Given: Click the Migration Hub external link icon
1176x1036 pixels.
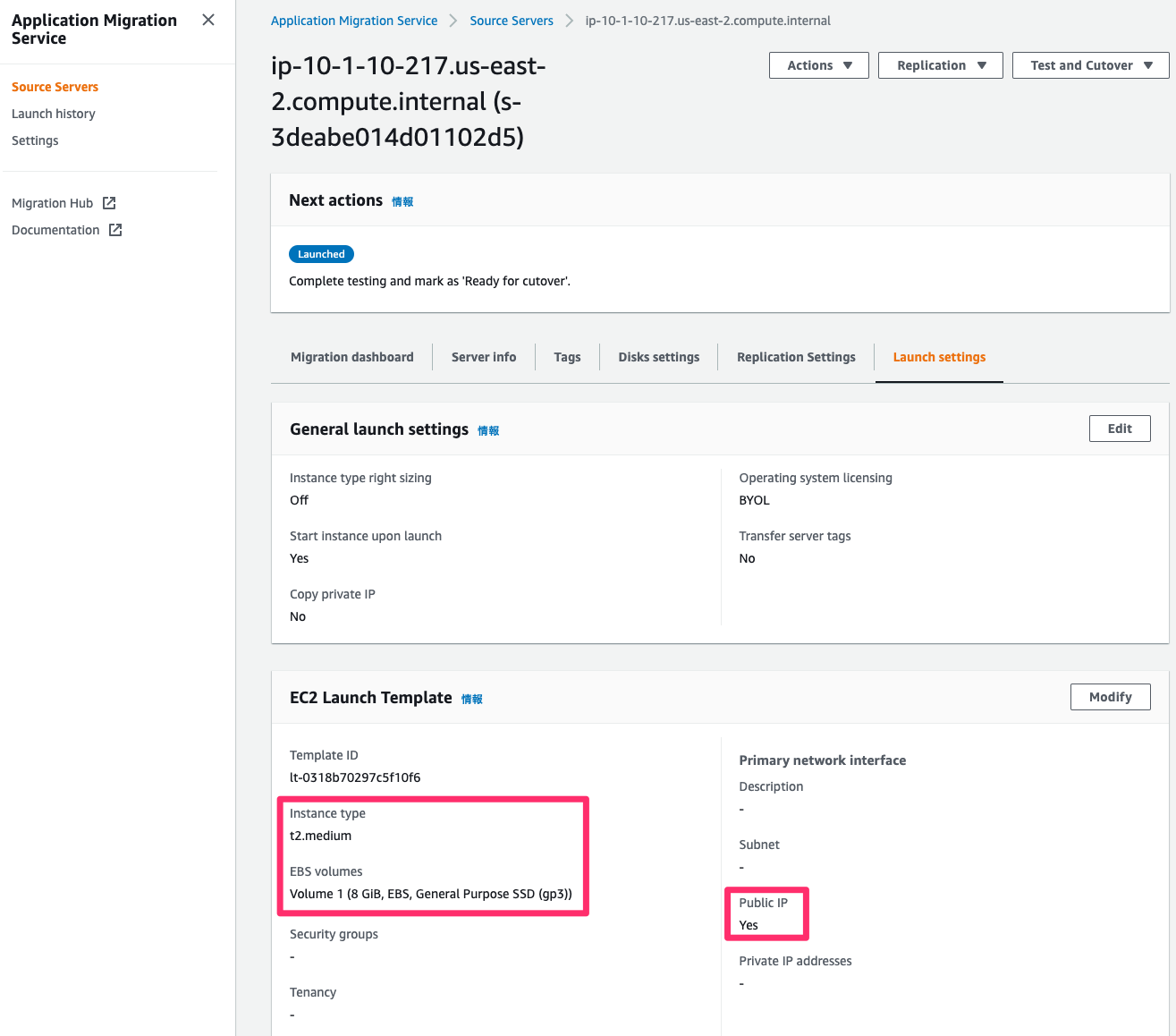Looking at the screenshot, I should point(109,203).
